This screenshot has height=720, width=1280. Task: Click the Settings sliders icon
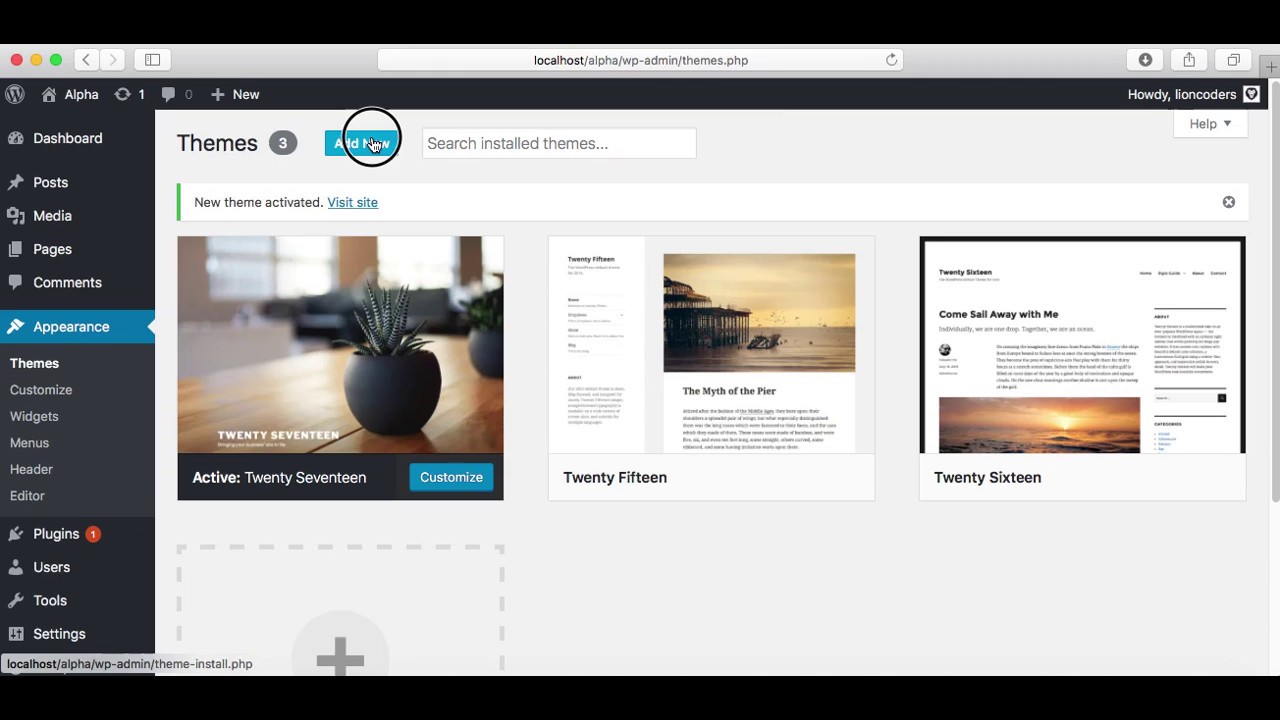coord(16,634)
